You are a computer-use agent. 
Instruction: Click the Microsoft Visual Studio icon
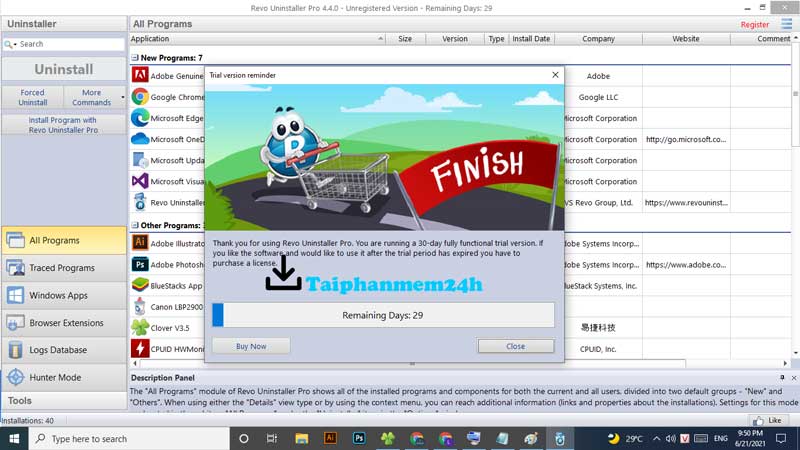(140, 181)
